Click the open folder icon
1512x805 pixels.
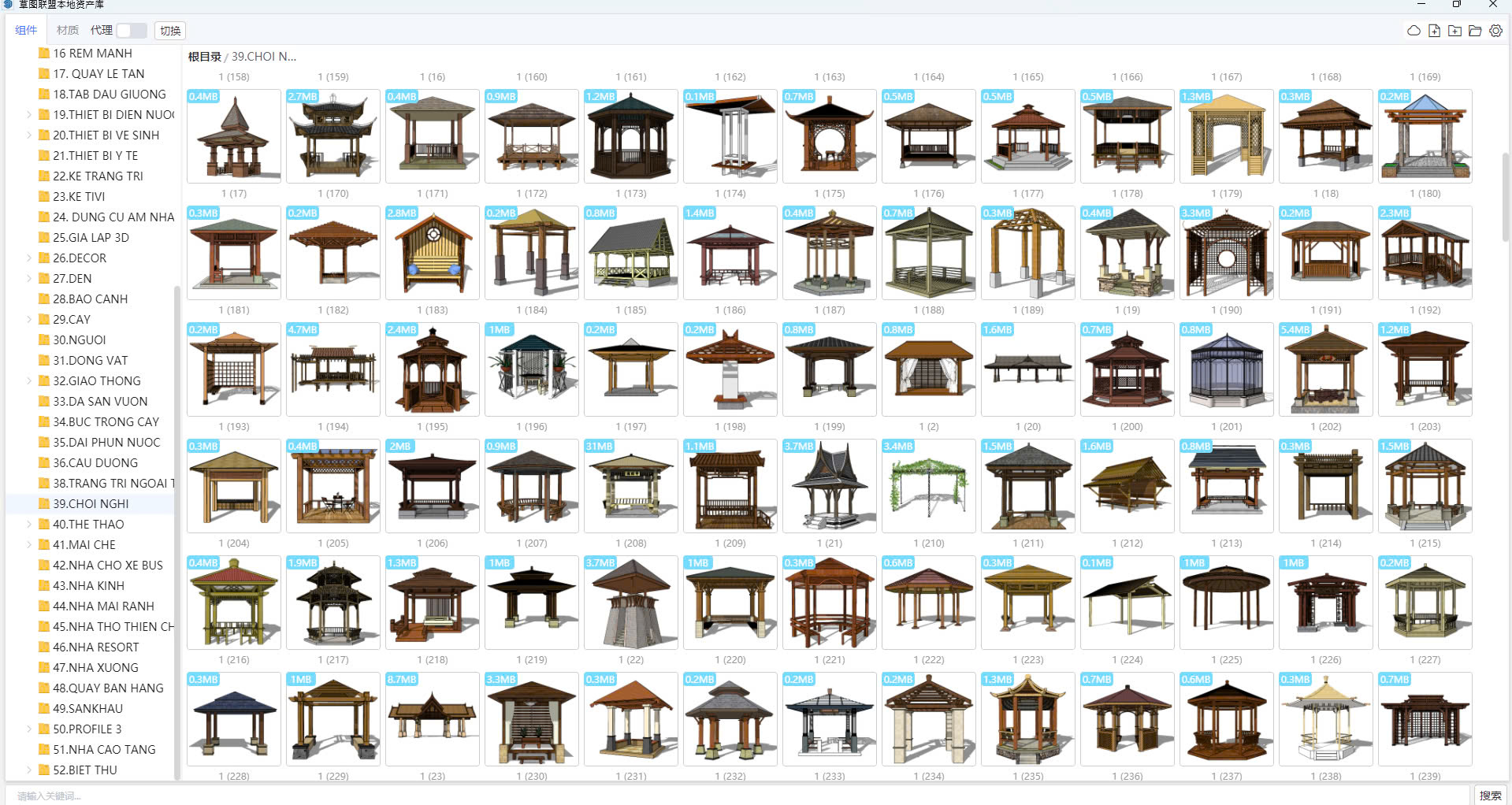[1475, 31]
